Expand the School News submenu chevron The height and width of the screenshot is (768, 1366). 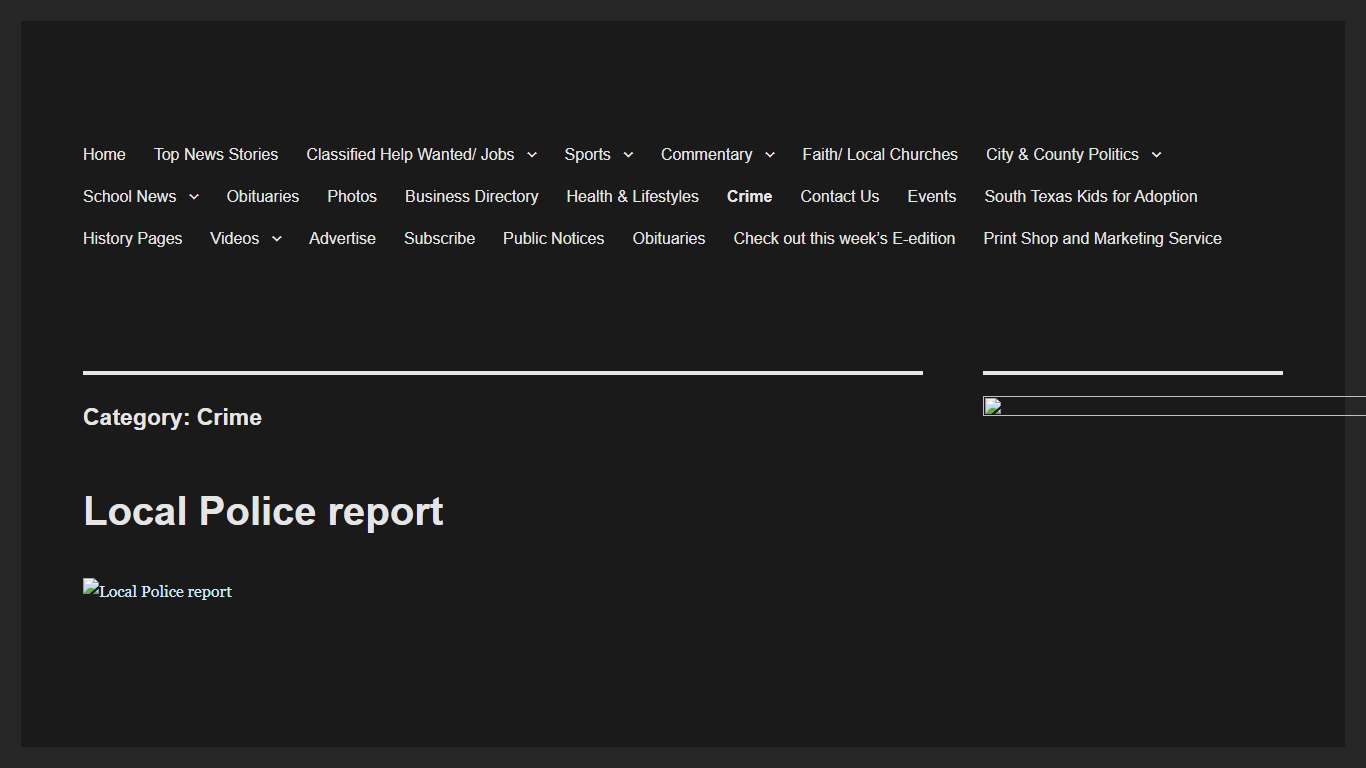click(x=194, y=197)
